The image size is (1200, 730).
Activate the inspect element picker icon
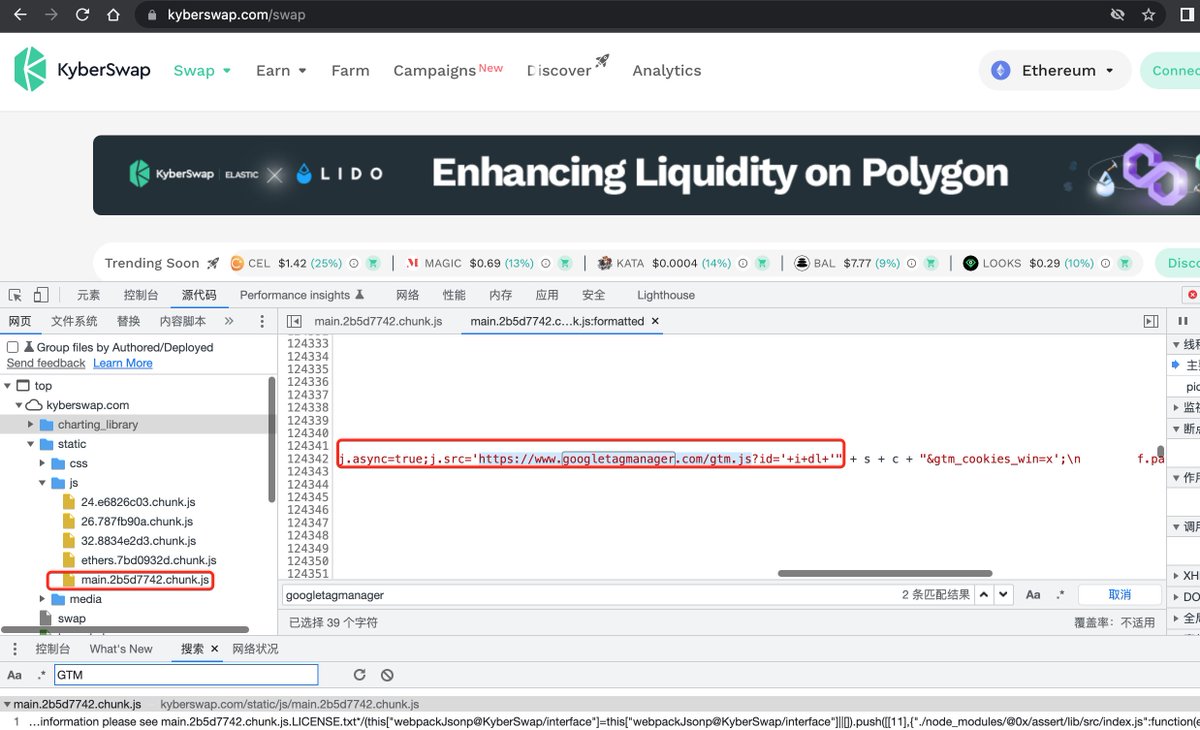click(x=15, y=295)
